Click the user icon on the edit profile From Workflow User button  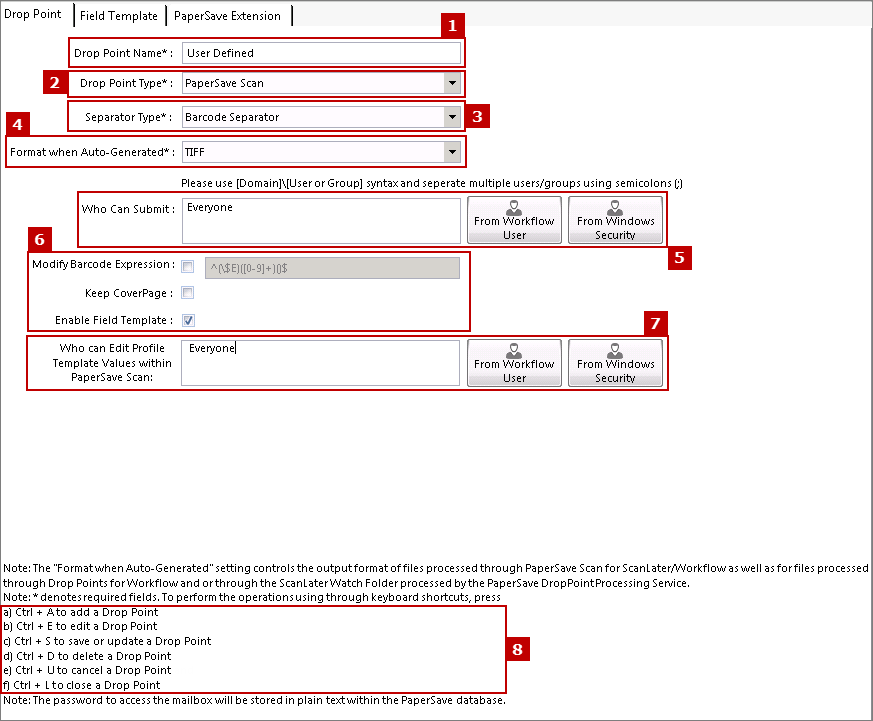tap(513, 351)
